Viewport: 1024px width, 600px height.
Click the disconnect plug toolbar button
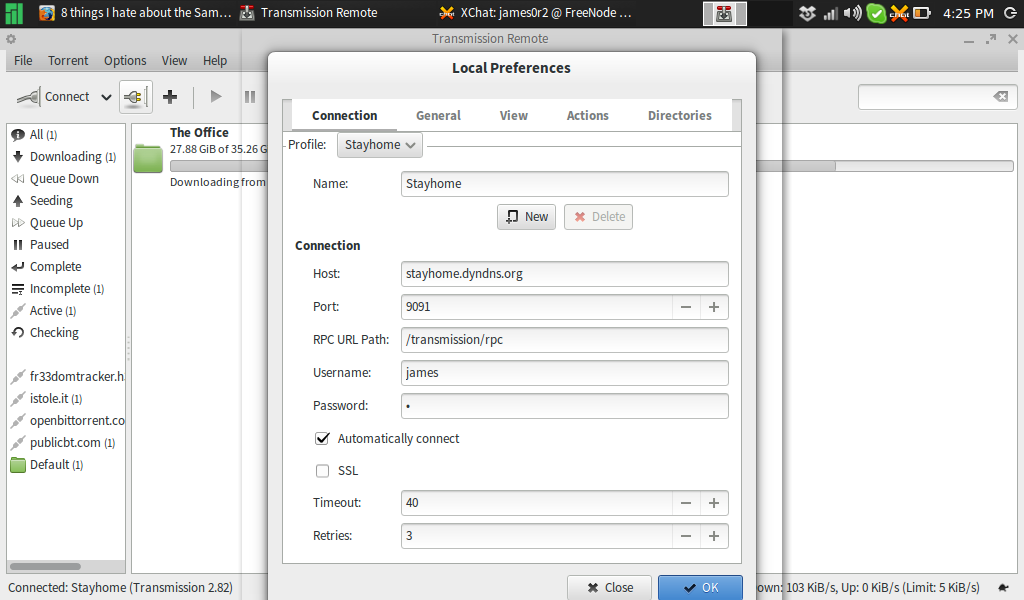point(136,97)
